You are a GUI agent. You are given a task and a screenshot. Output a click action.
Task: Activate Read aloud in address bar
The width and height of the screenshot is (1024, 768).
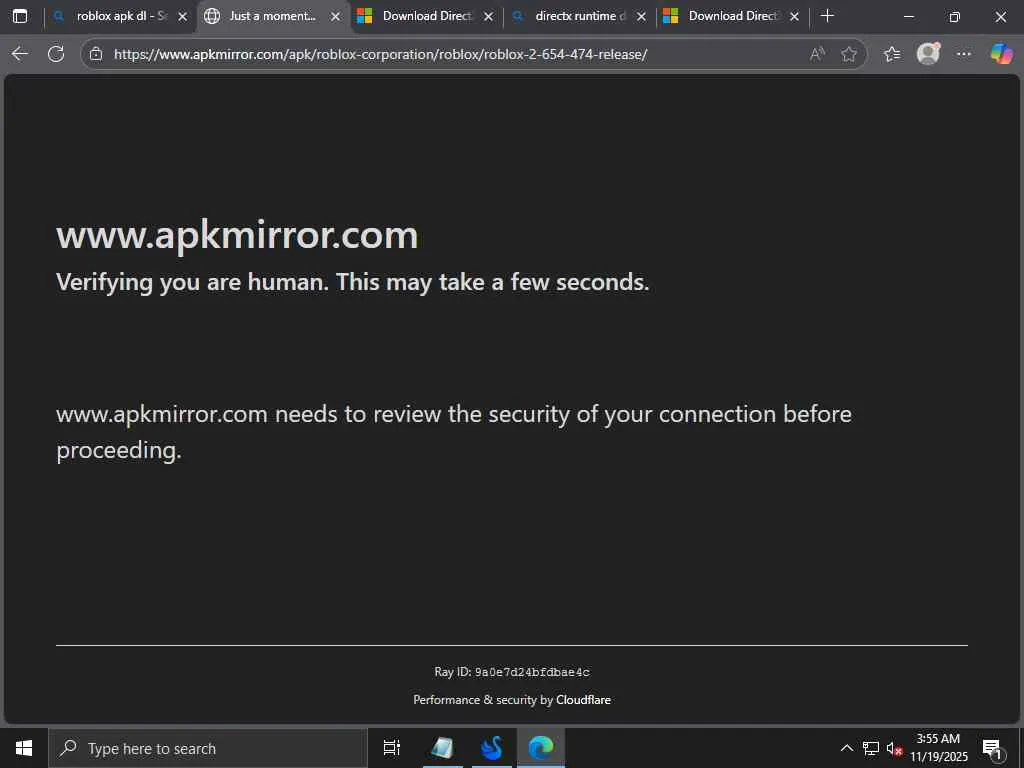[817, 54]
